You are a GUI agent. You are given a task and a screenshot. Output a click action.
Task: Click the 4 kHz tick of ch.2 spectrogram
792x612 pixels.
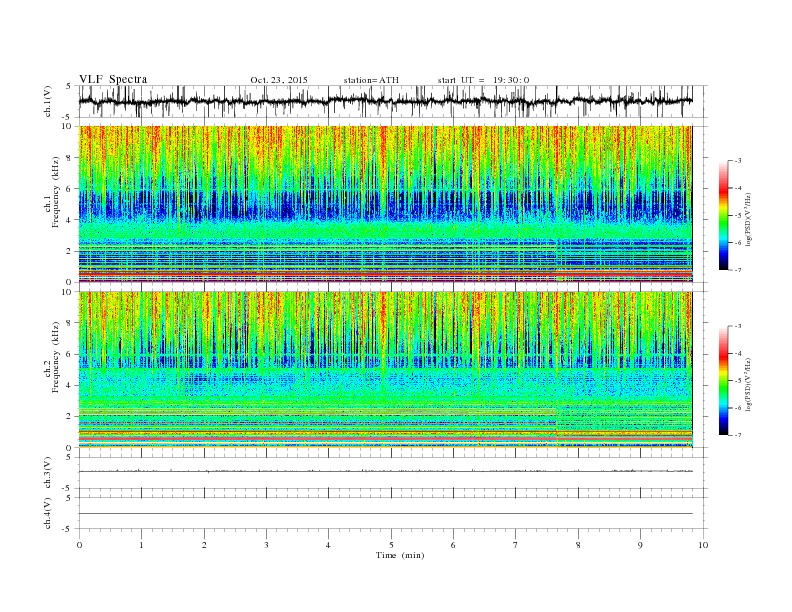[x=70, y=385]
